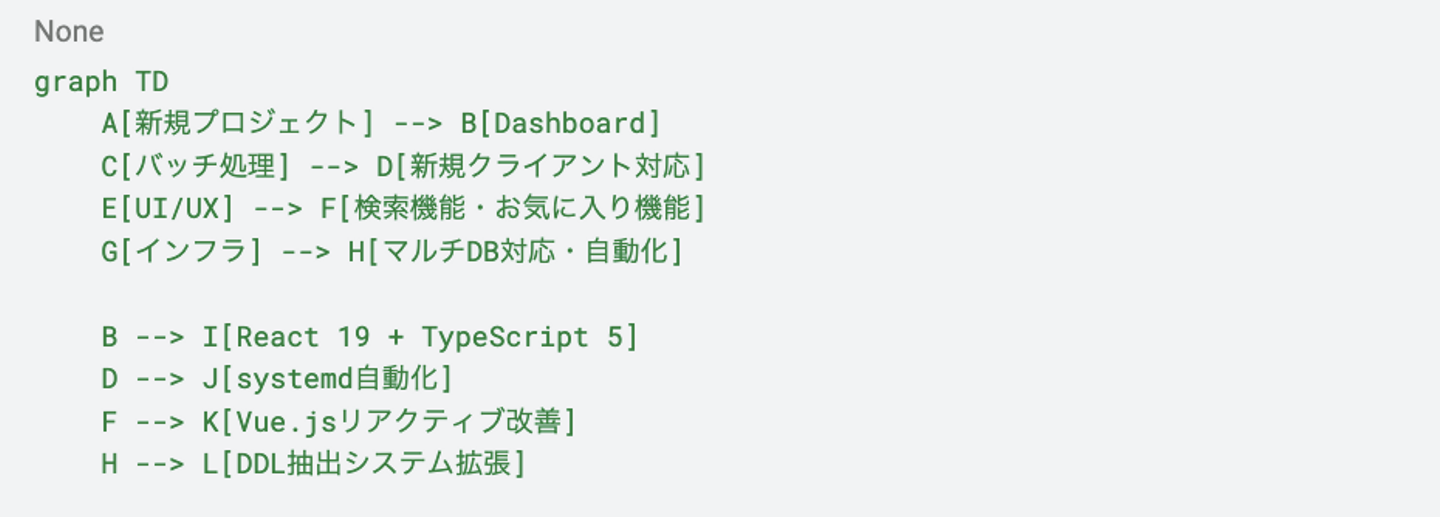The image size is (1440, 517).
Task: Click the "graph TD" declaration line
Action: 101,81
